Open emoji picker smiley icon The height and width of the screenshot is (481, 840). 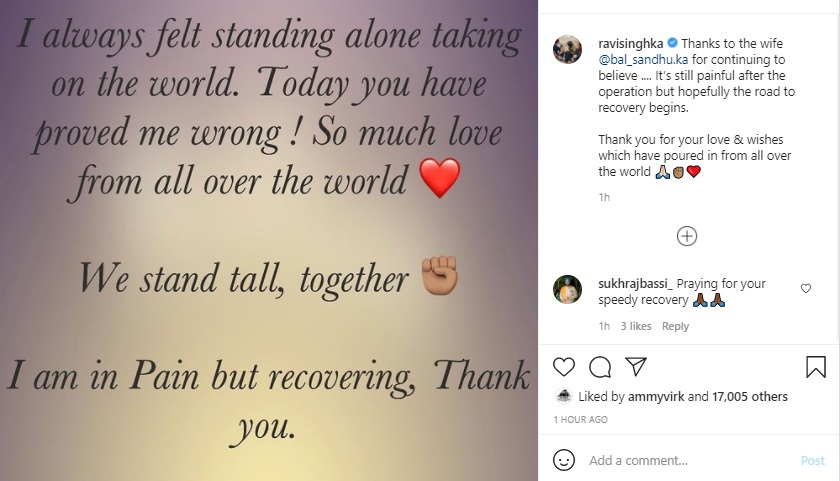[565, 461]
